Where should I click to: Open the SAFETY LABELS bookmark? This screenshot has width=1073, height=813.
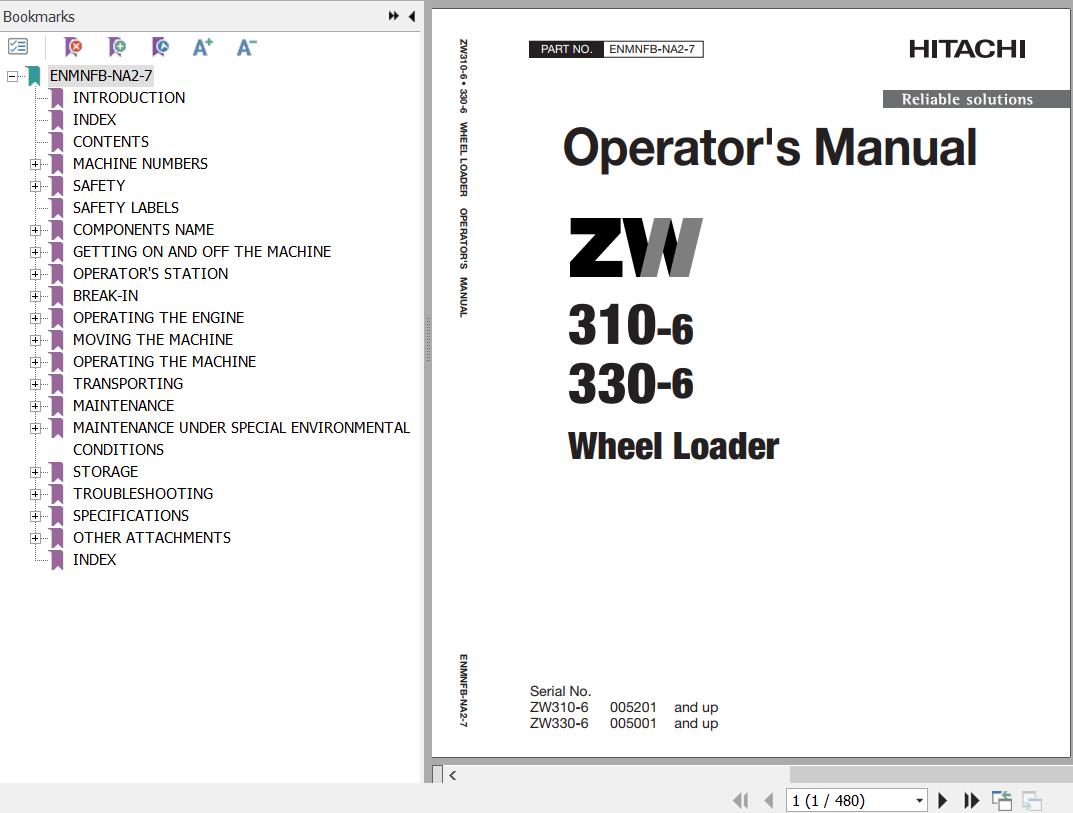[x=126, y=207]
